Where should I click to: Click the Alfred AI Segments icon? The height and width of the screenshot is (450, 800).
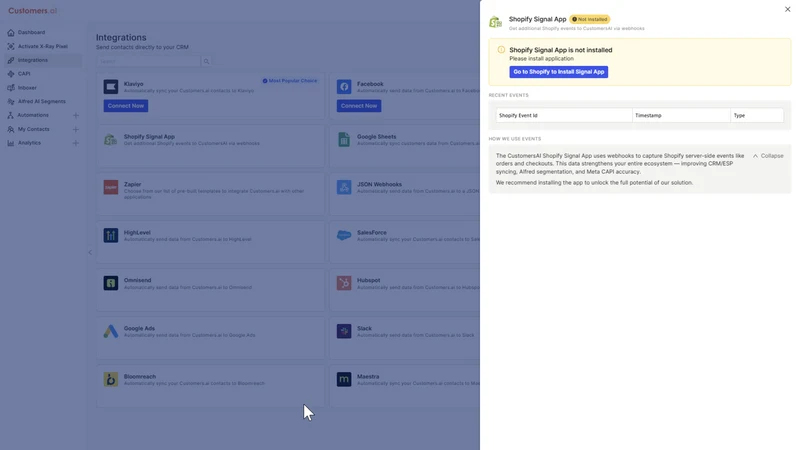pyautogui.click(x=11, y=102)
